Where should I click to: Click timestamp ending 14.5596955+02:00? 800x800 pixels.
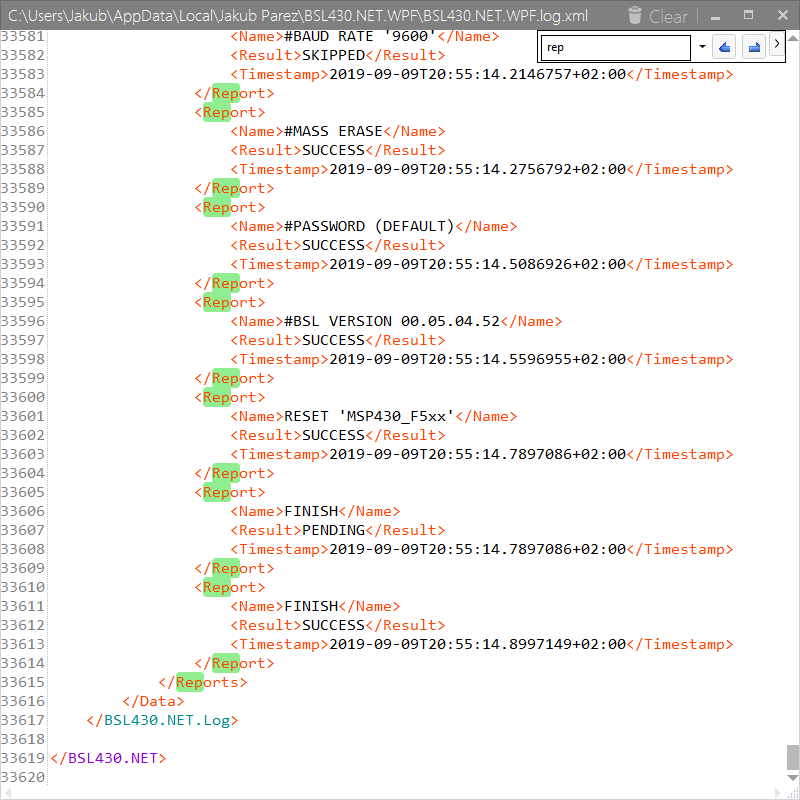click(478, 359)
